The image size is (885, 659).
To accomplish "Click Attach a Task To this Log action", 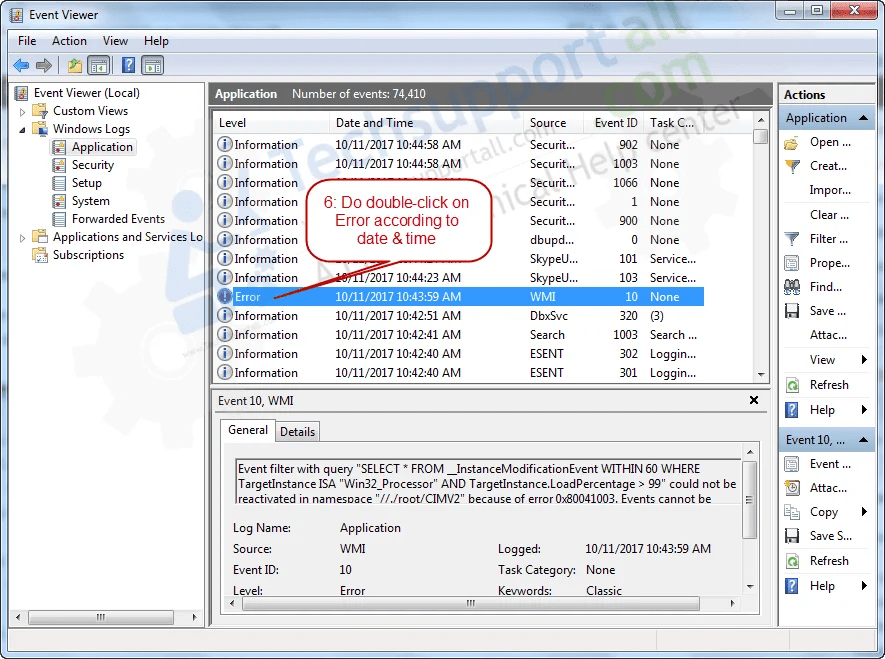I will [828, 335].
